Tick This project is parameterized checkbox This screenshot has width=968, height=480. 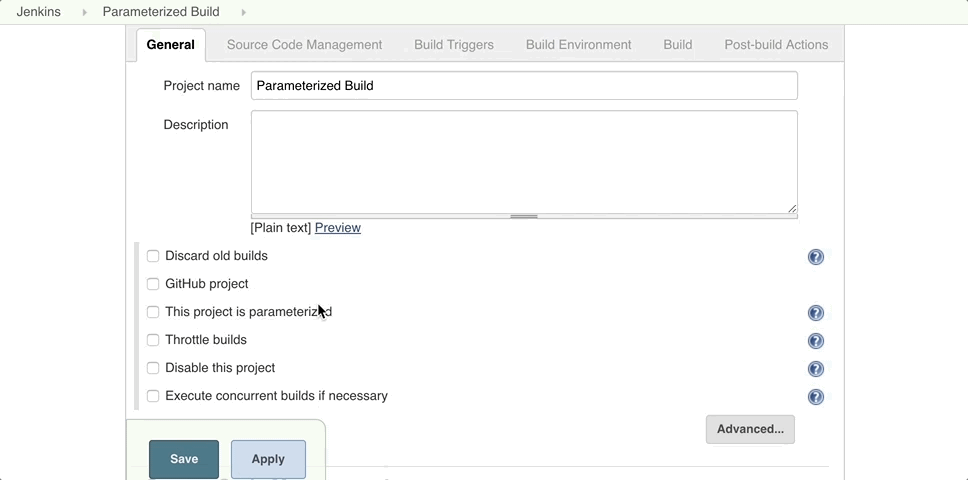point(153,312)
